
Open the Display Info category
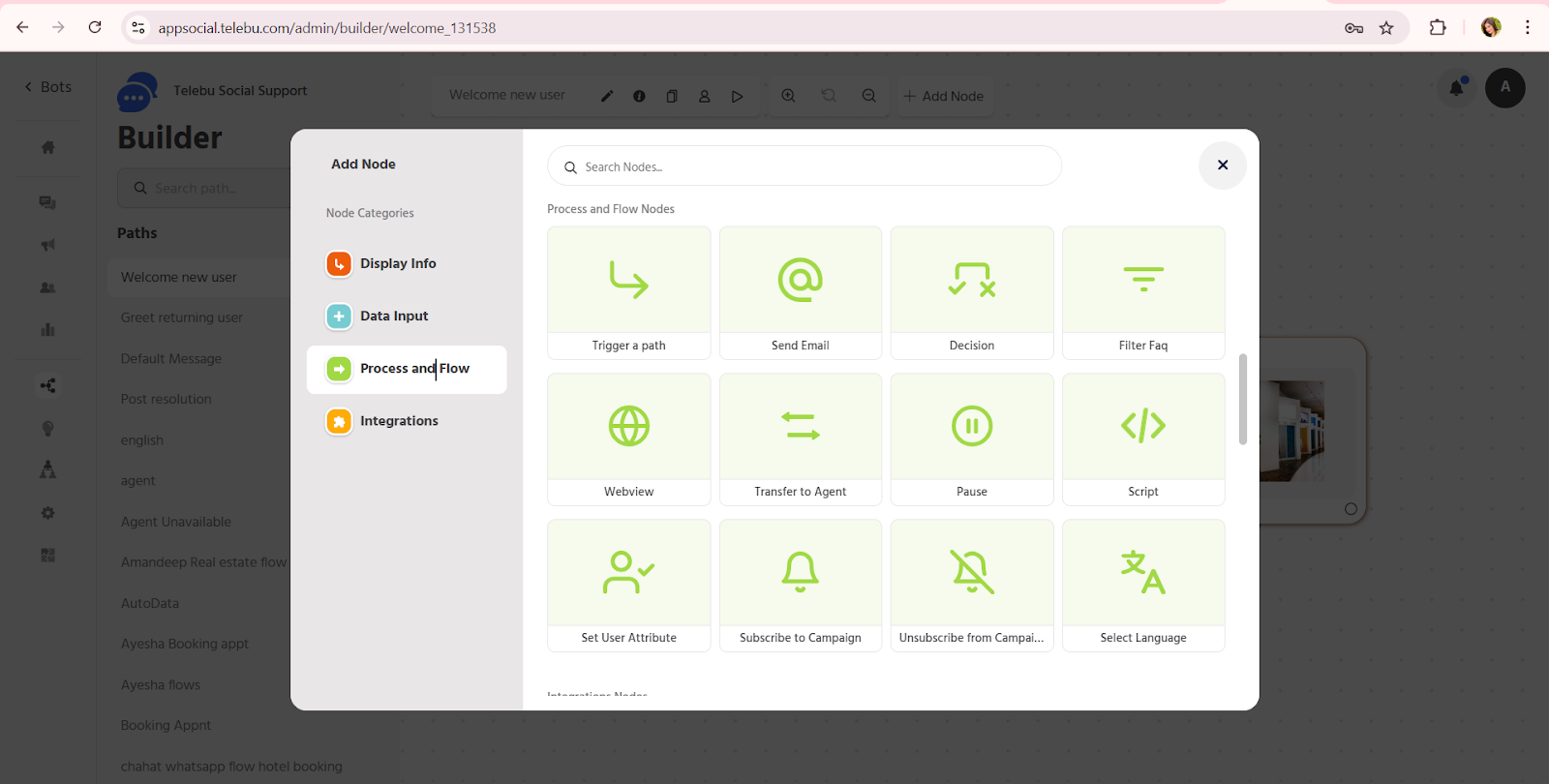tap(398, 263)
